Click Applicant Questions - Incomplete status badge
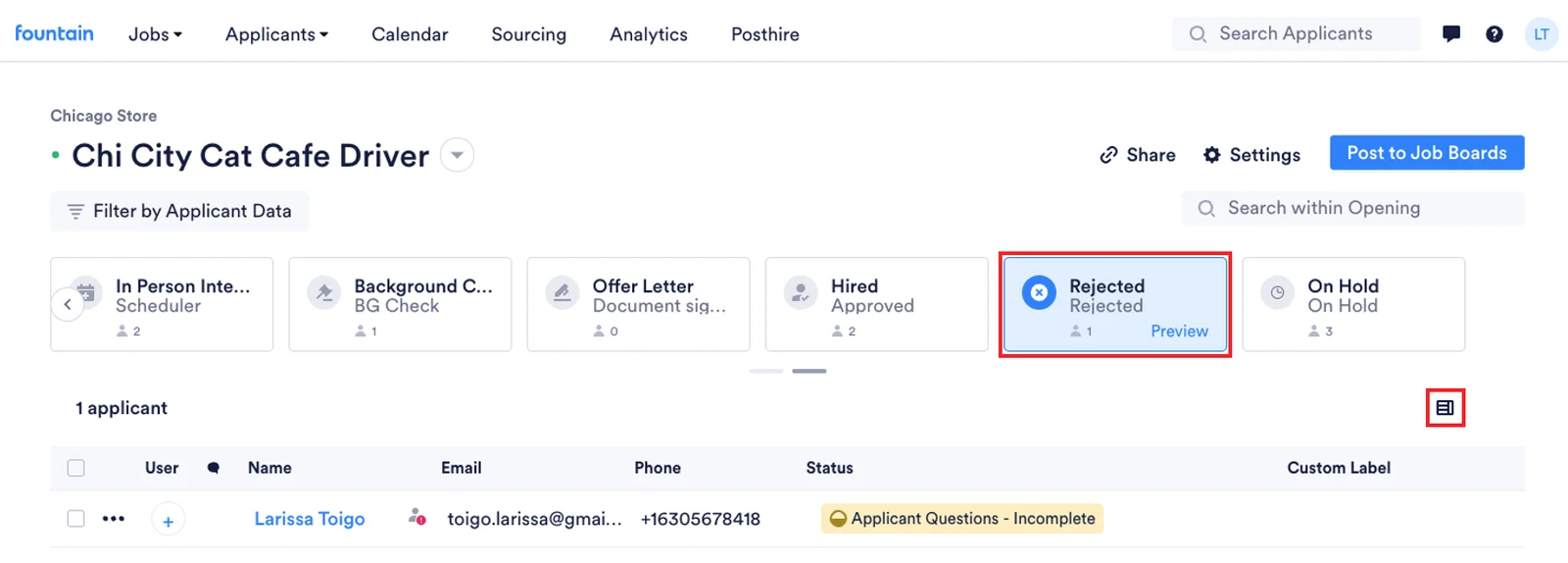 [x=962, y=518]
